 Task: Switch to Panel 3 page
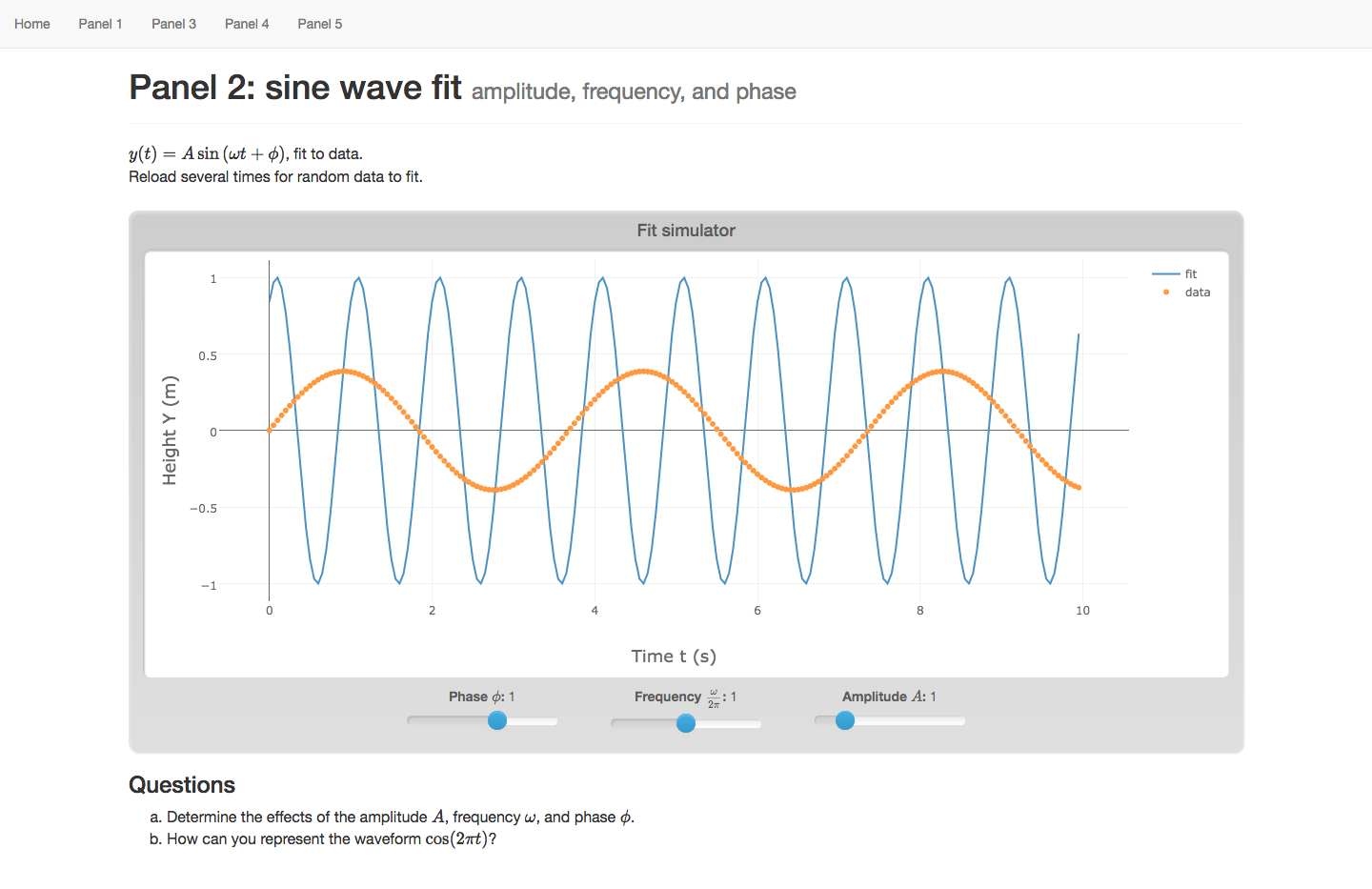[x=173, y=24]
